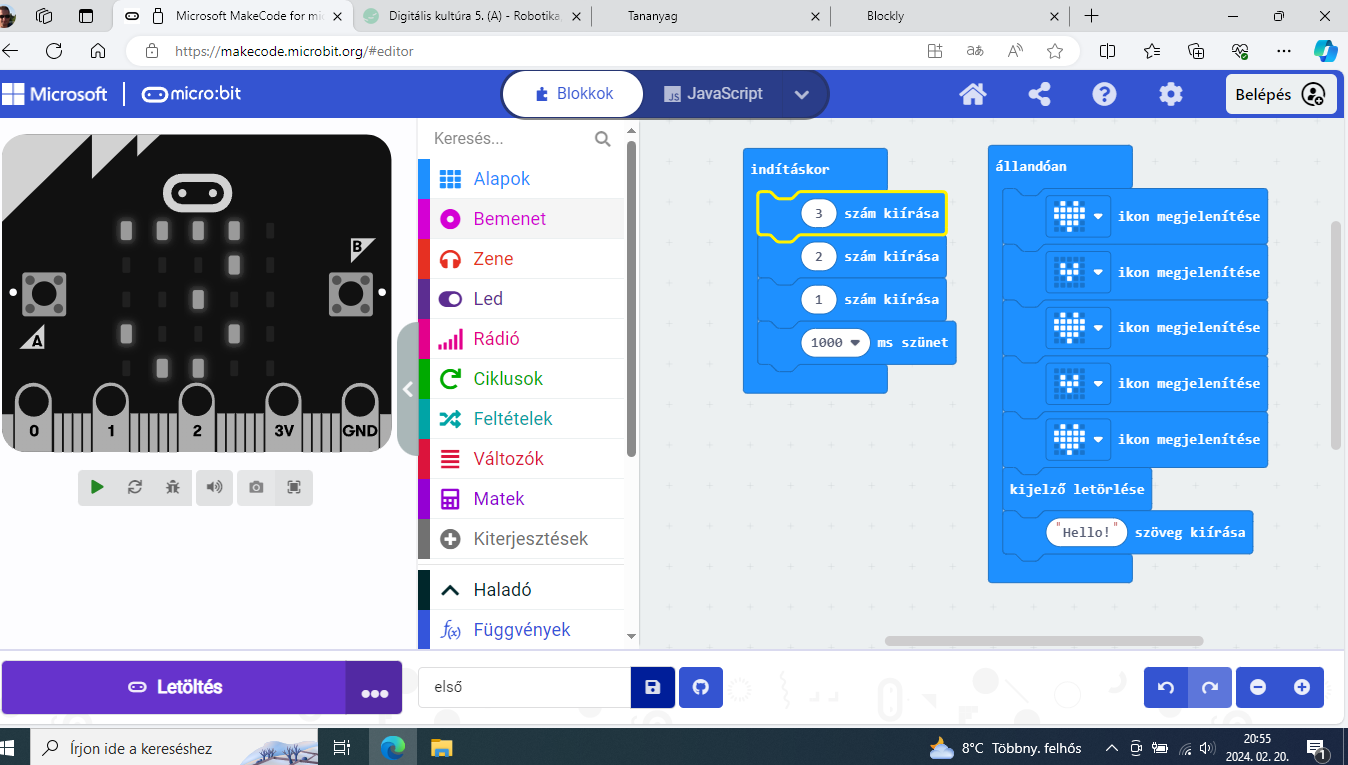Select the Ciklusok block category
This screenshot has width=1348, height=765.
[x=508, y=379]
